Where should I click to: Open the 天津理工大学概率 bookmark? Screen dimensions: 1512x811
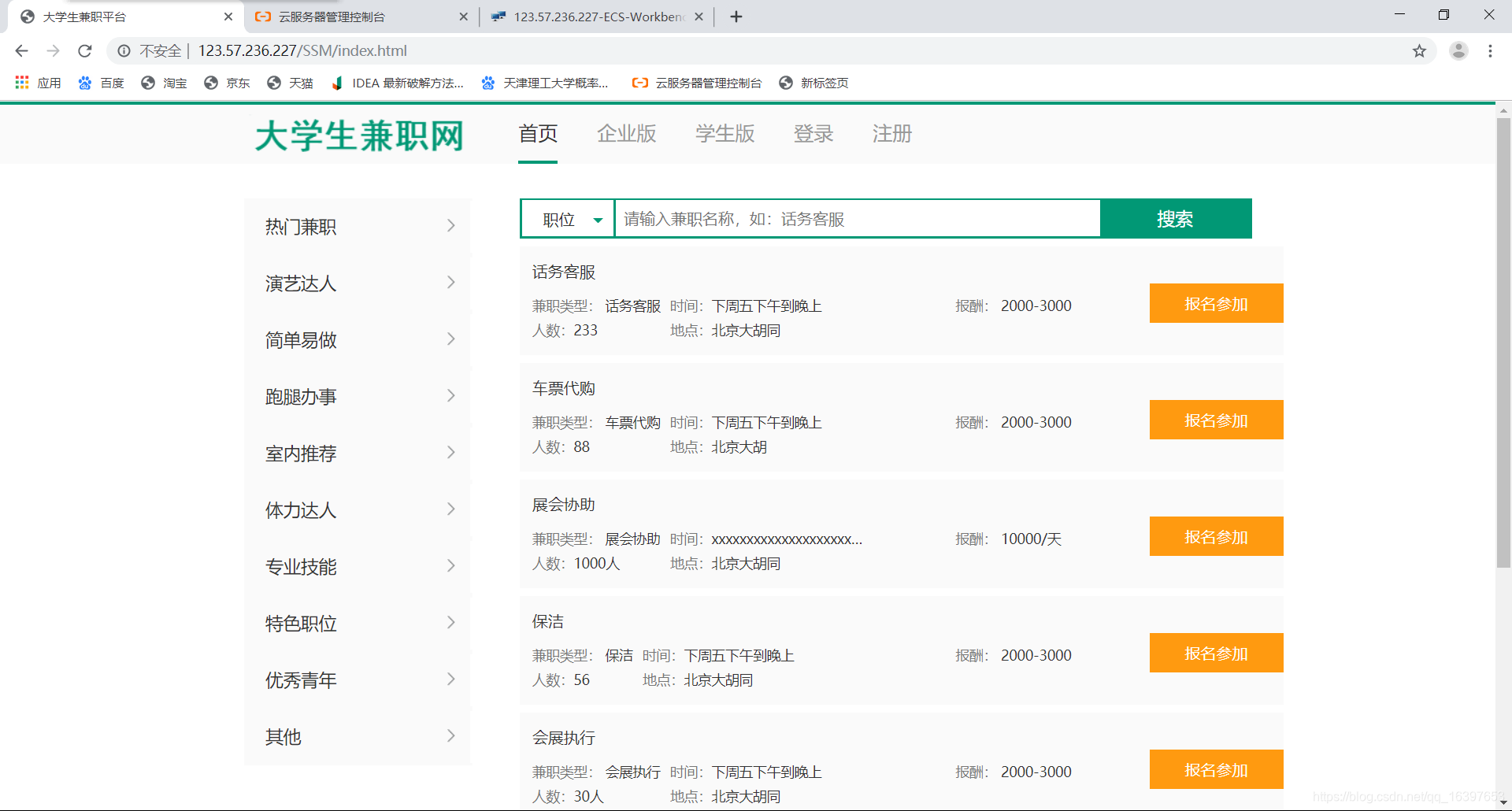tap(545, 83)
